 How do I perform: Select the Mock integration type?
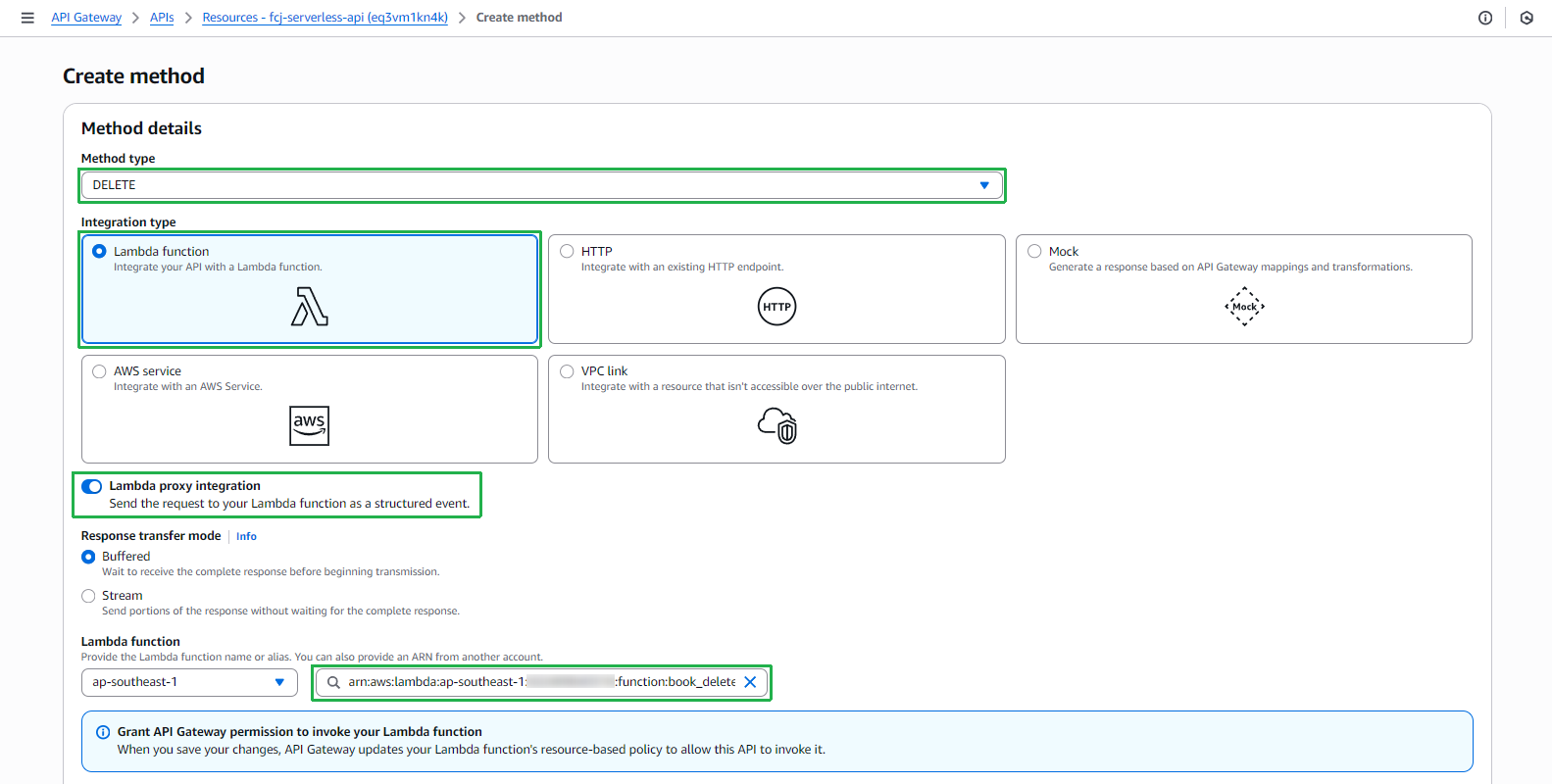click(1244, 289)
